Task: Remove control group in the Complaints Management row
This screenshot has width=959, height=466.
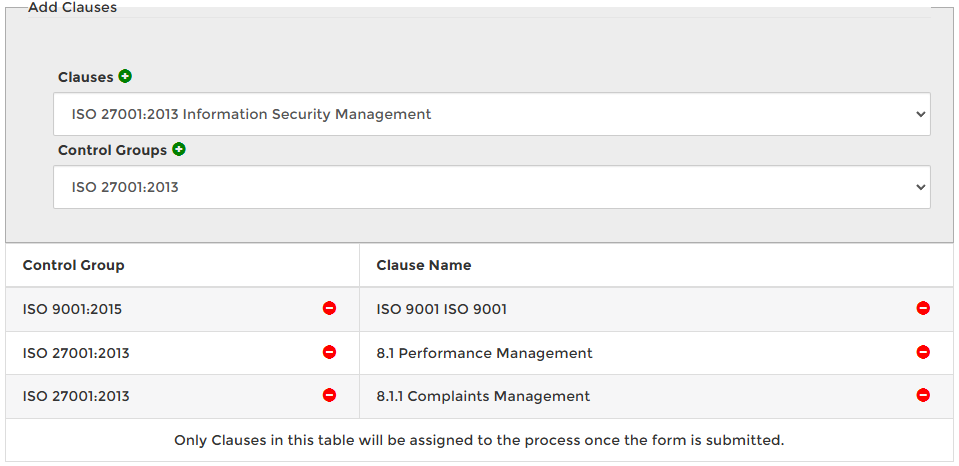Action: pyautogui.click(x=329, y=395)
